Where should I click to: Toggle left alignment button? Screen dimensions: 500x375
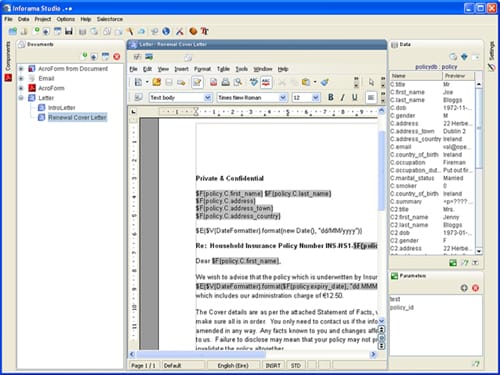(370, 97)
